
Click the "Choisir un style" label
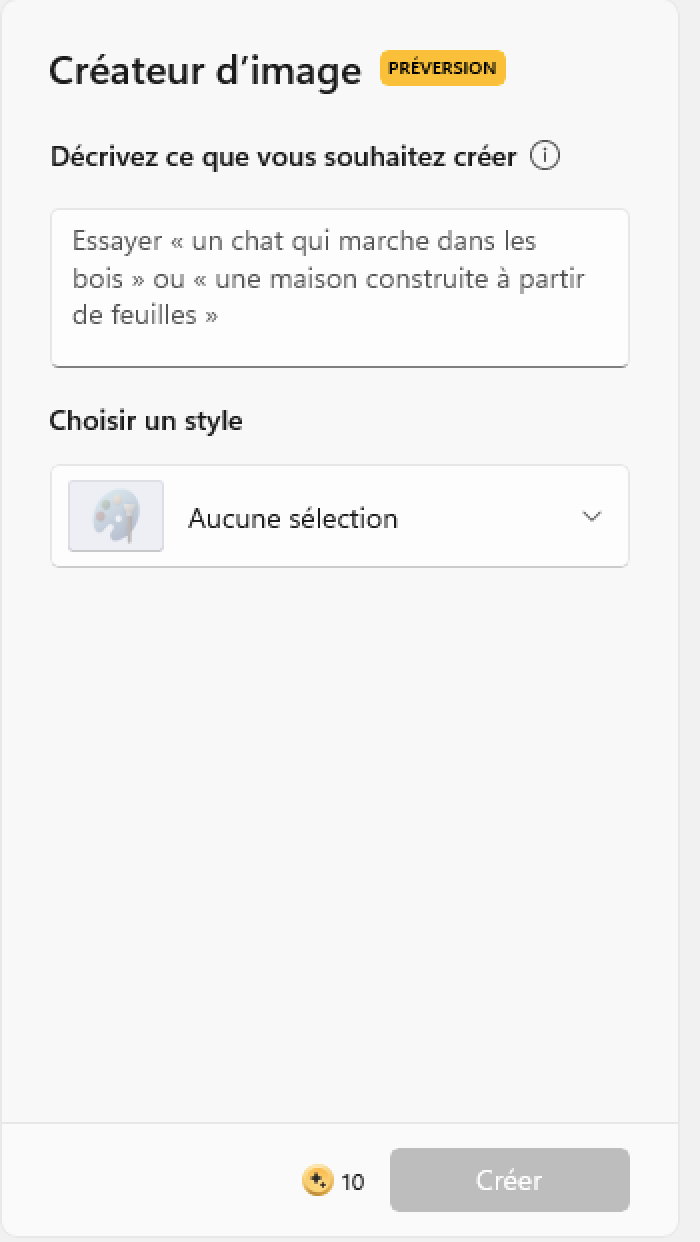pyautogui.click(x=146, y=421)
